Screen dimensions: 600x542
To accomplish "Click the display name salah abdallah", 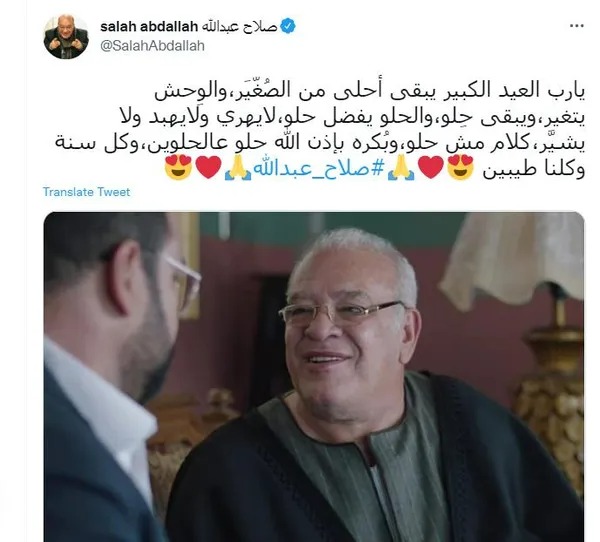I will 149,26.
